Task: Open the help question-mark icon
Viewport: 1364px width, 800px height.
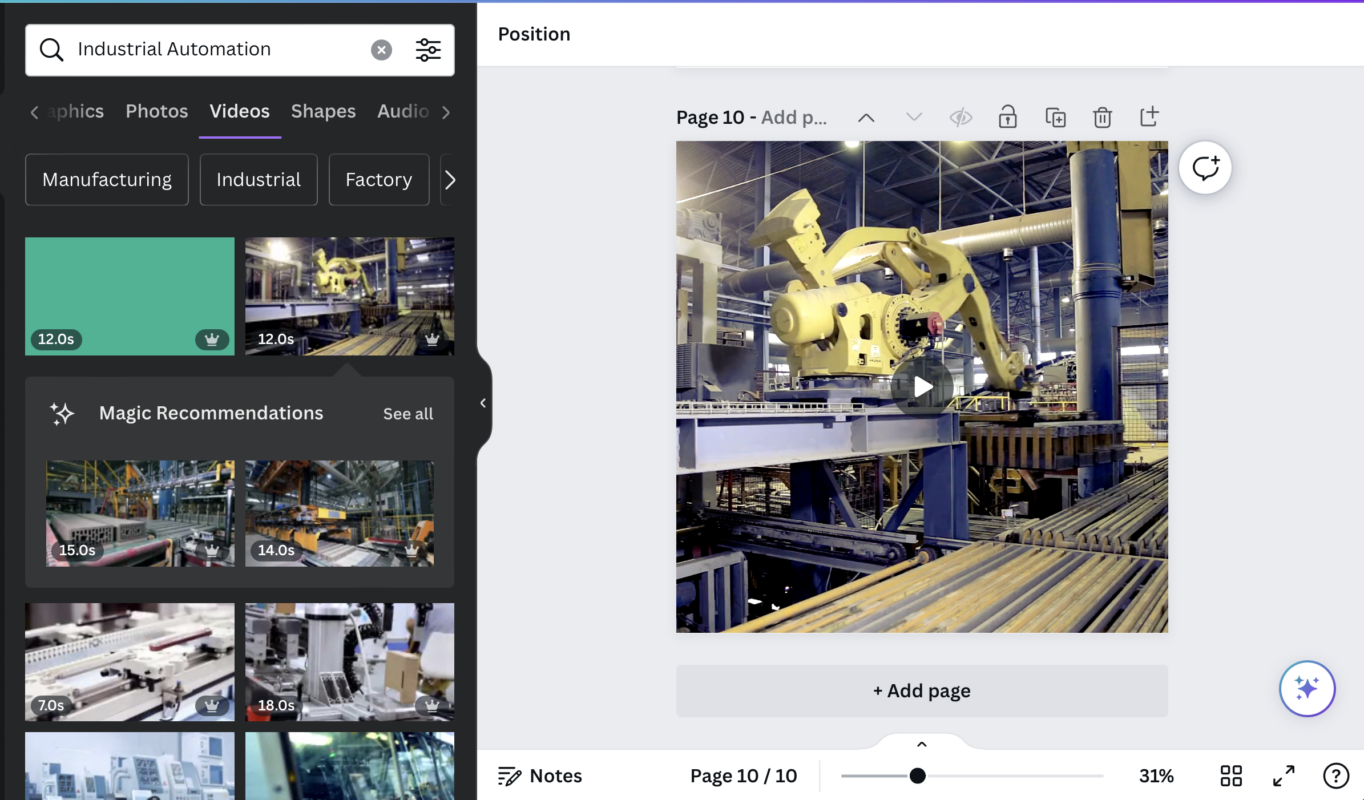Action: click(x=1335, y=775)
